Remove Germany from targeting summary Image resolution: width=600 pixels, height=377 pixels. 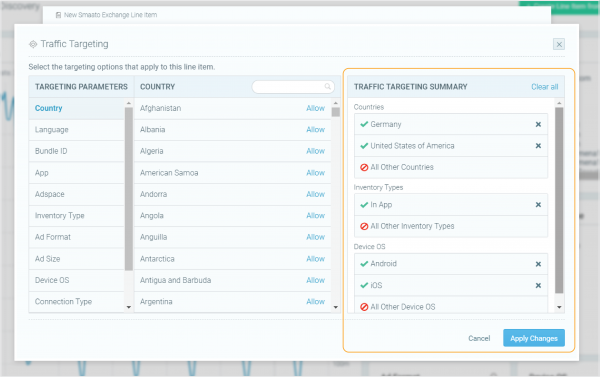pyautogui.click(x=538, y=124)
